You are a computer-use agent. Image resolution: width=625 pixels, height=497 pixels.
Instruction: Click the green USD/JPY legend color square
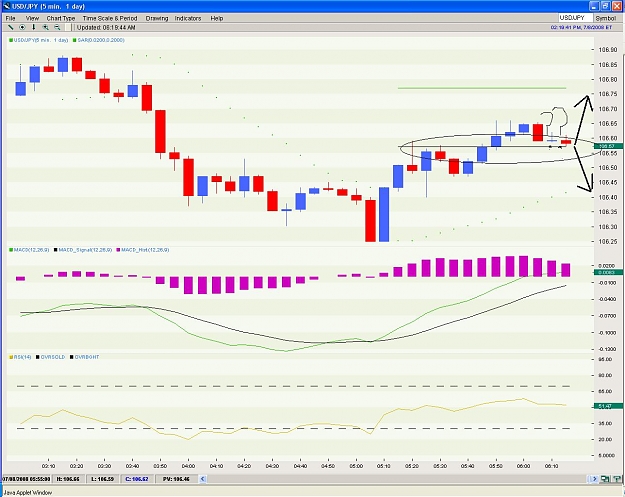[x=11, y=40]
